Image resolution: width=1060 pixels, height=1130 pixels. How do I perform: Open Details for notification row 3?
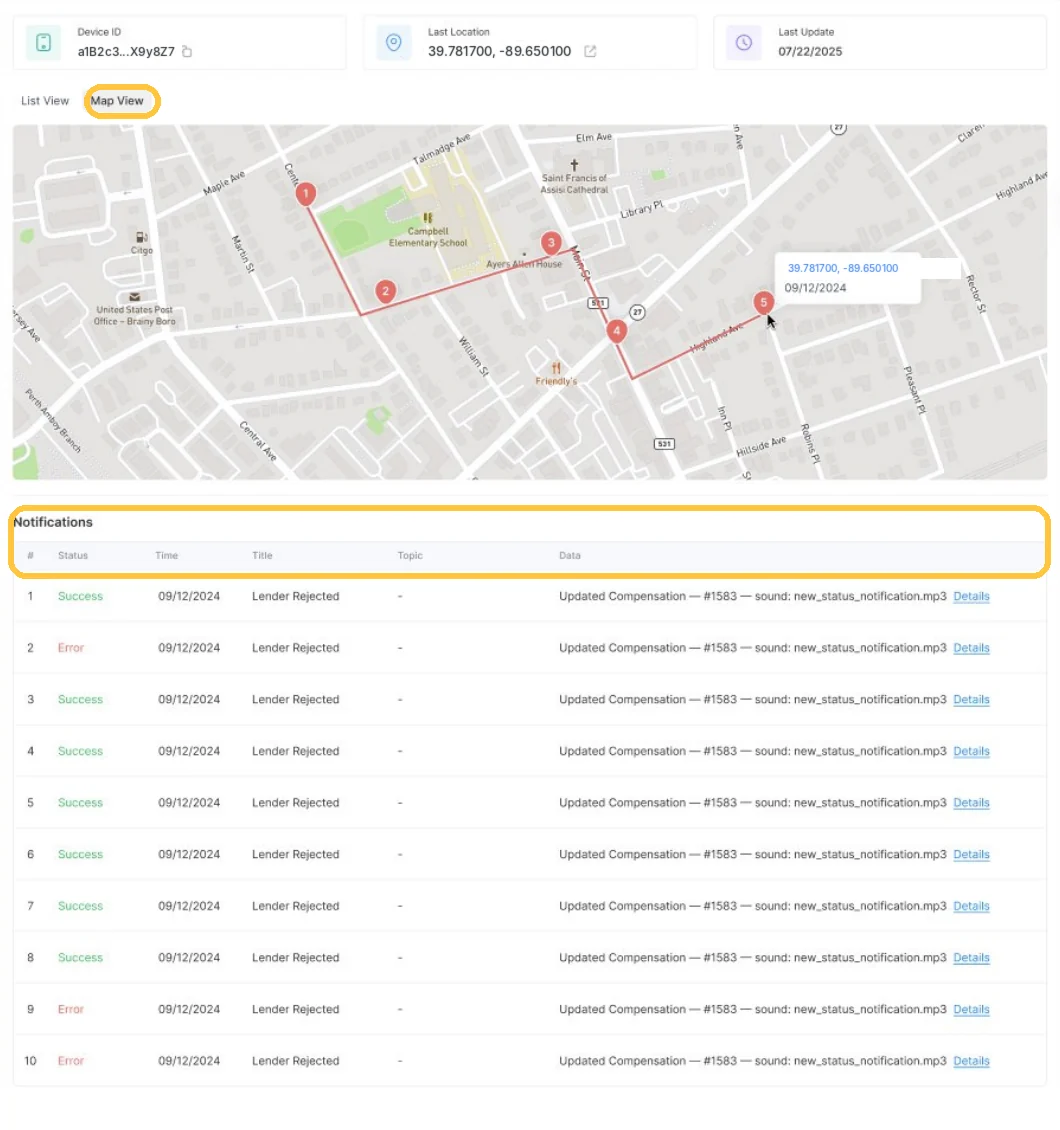[x=971, y=700]
